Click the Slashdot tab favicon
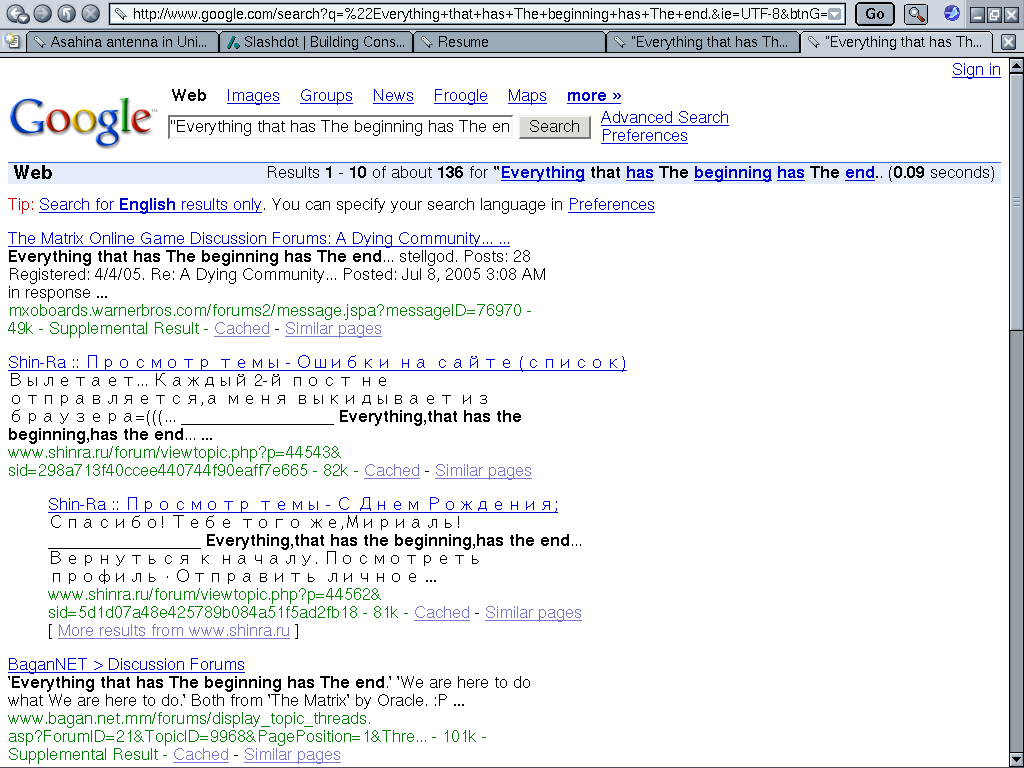The width and height of the screenshot is (1024, 768). click(x=232, y=42)
